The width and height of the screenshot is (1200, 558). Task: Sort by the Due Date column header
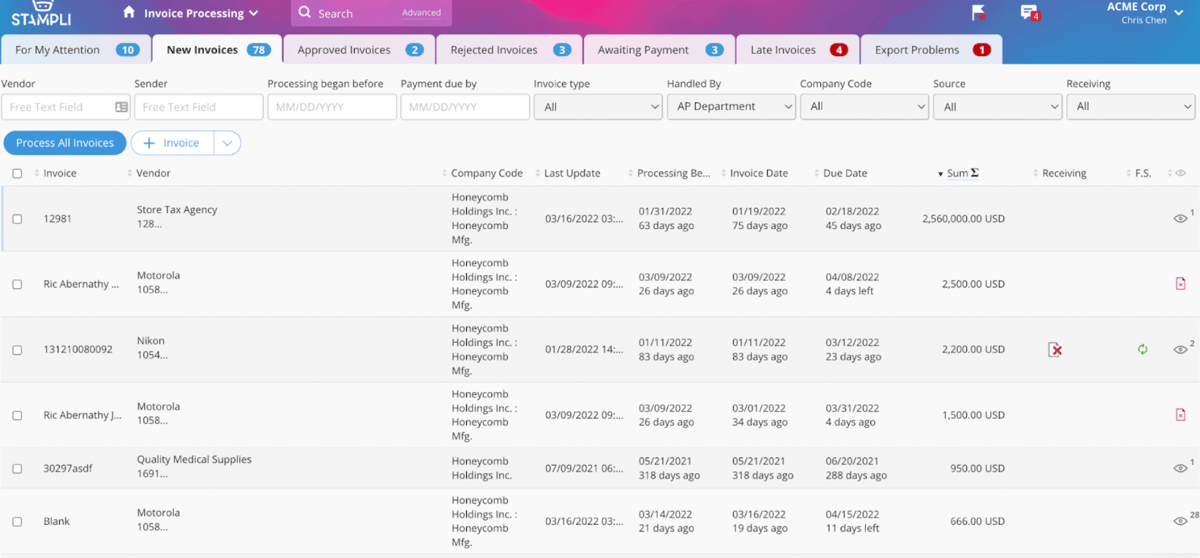pos(845,173)
